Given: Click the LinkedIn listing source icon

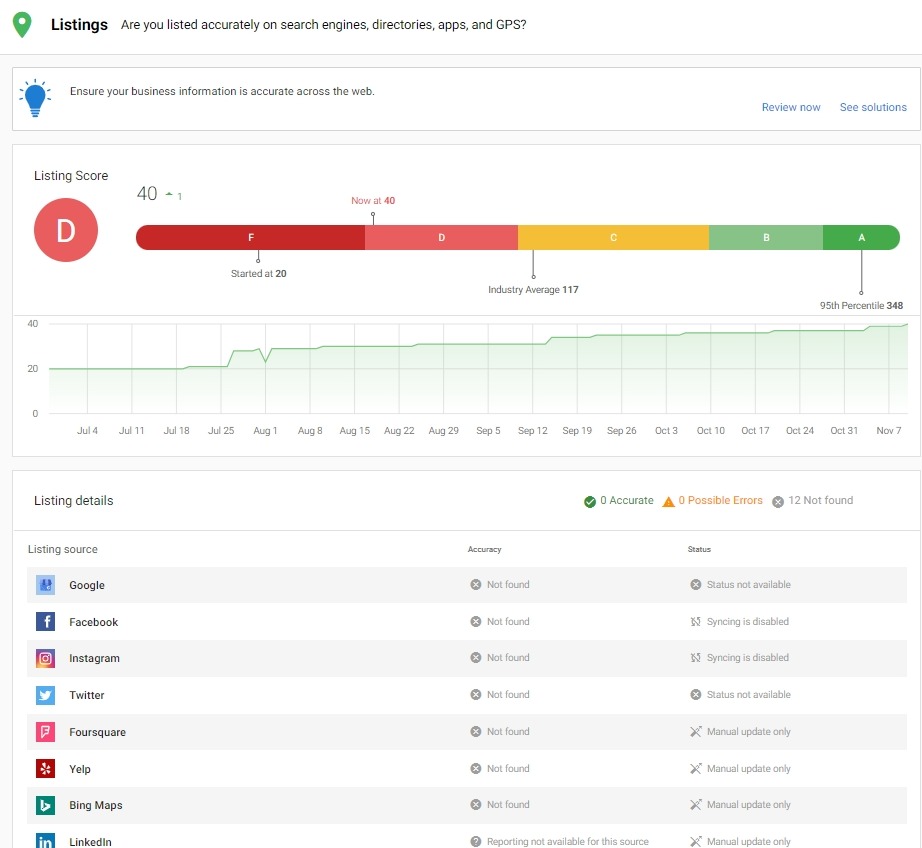Looking at the screenshot, I should tap(45, 840).
